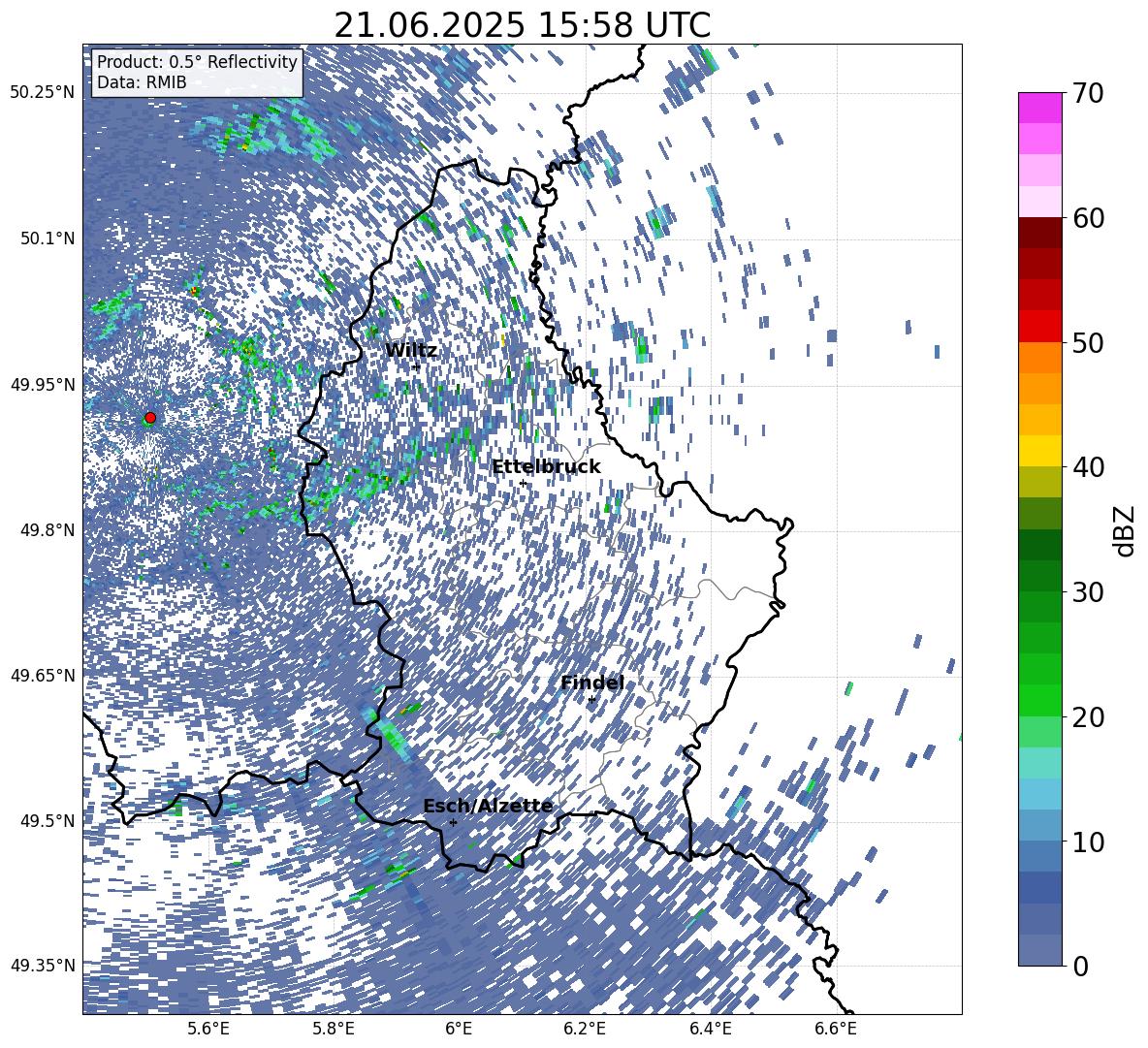Click the 6.6°E longitude label

pyautogui.click(x=836, y=1030)
